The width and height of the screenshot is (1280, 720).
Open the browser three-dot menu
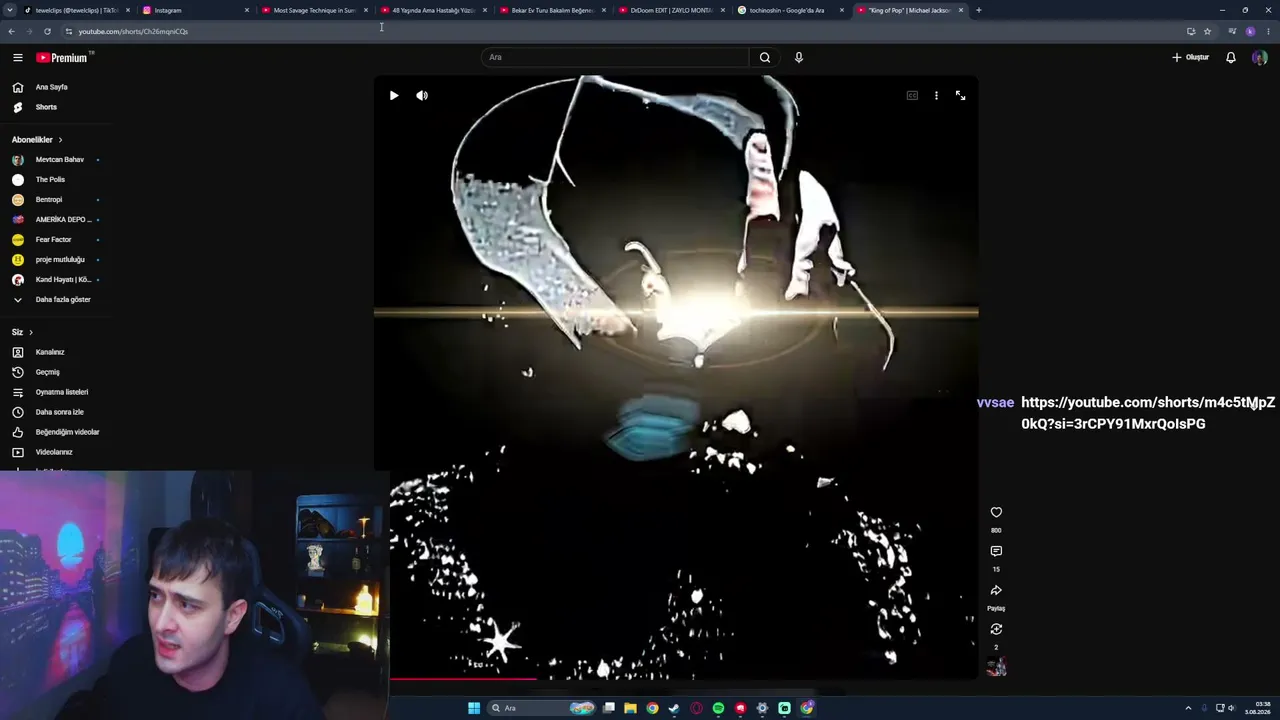1268,31
